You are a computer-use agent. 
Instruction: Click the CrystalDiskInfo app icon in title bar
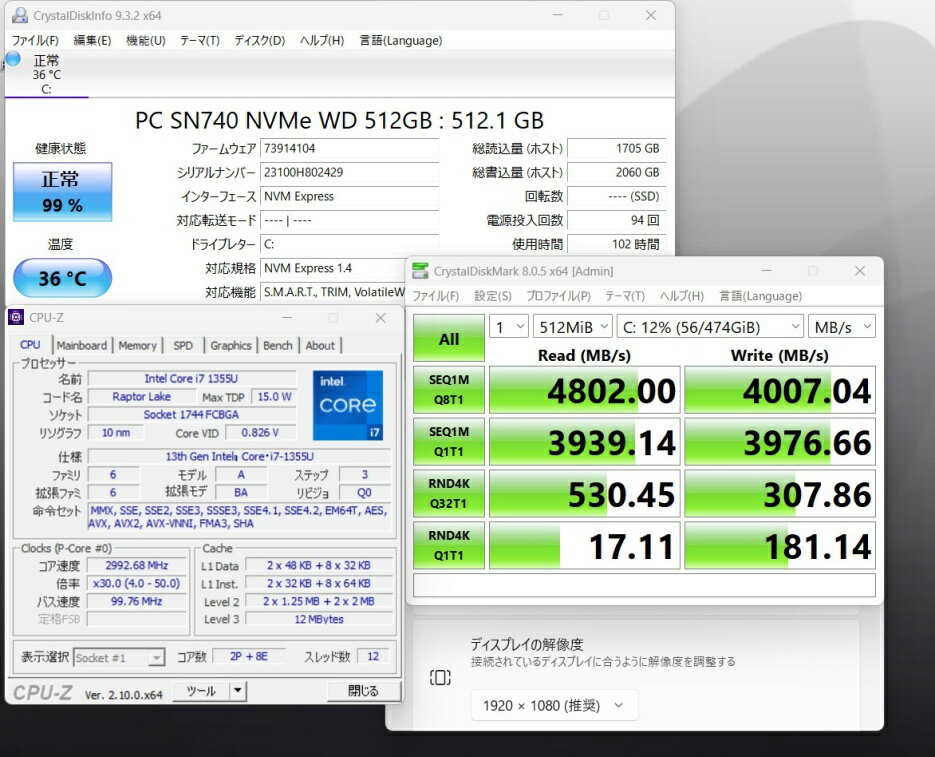click(20, 16)
